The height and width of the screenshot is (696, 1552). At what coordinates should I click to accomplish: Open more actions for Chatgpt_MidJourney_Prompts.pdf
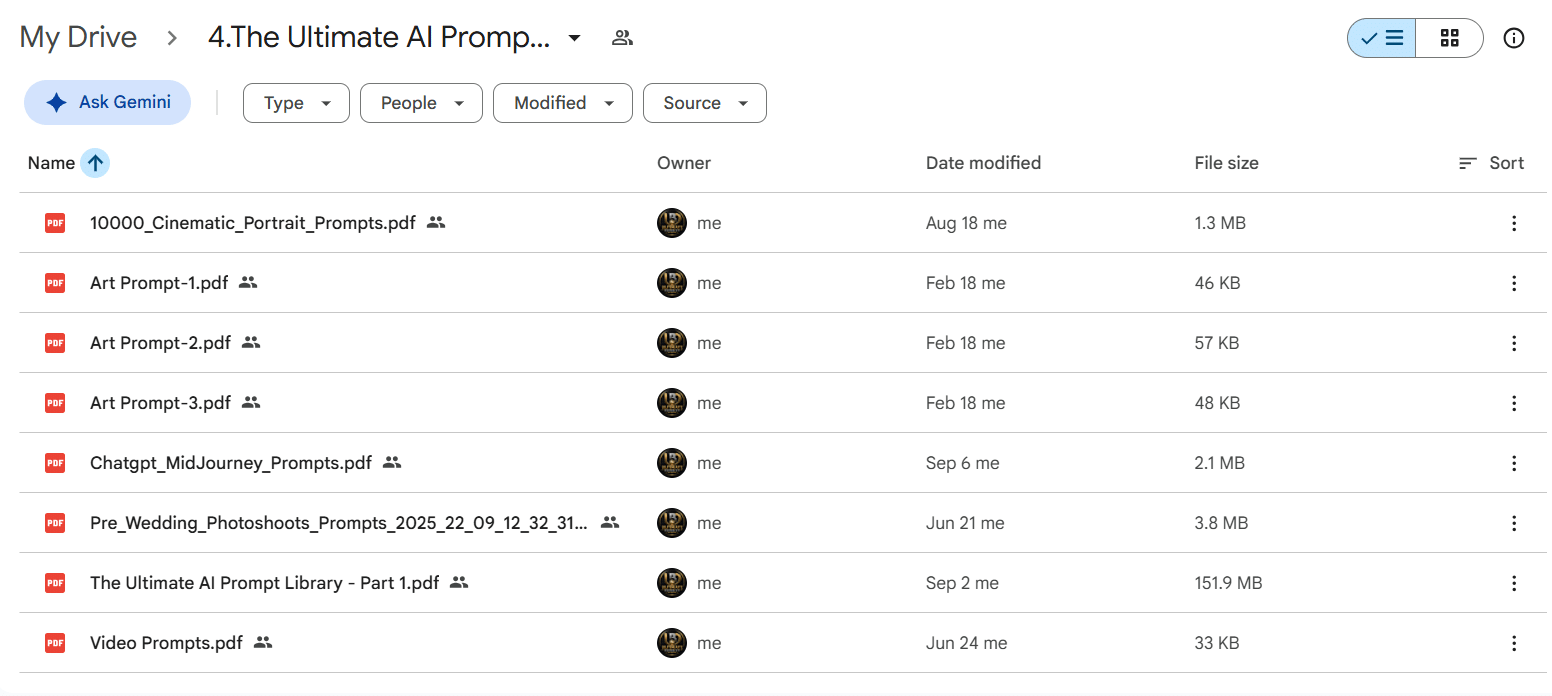(1514, 463)
